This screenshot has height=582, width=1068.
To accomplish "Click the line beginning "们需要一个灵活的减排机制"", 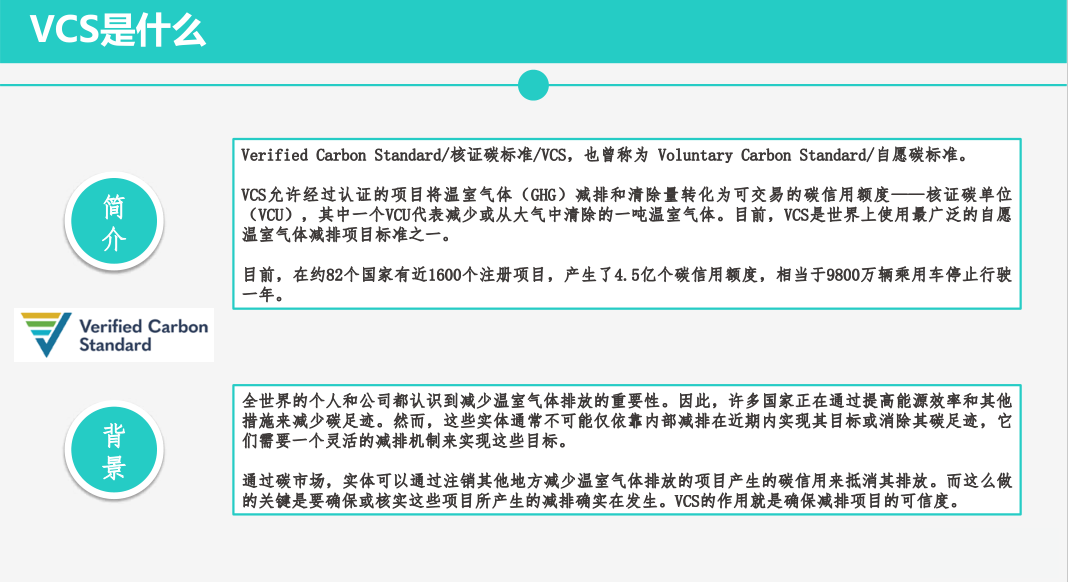I will [x=405, y=442].
